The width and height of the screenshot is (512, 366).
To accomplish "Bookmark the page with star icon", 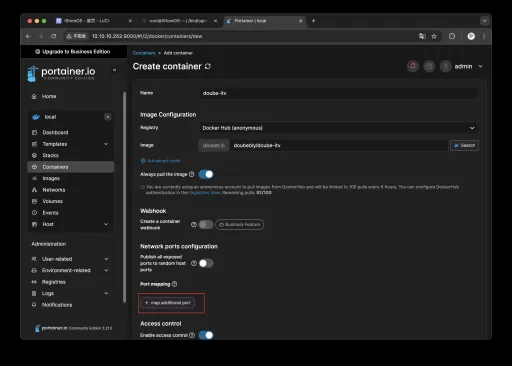I will tap(434, 36).
